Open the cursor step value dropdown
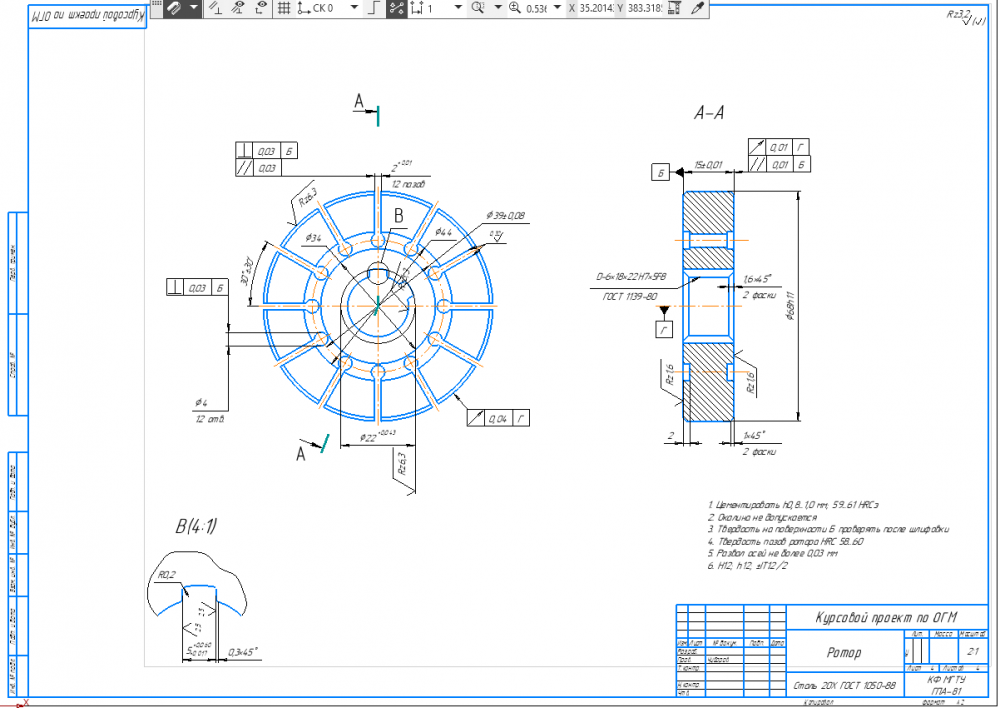 click(x=458, y=8)
